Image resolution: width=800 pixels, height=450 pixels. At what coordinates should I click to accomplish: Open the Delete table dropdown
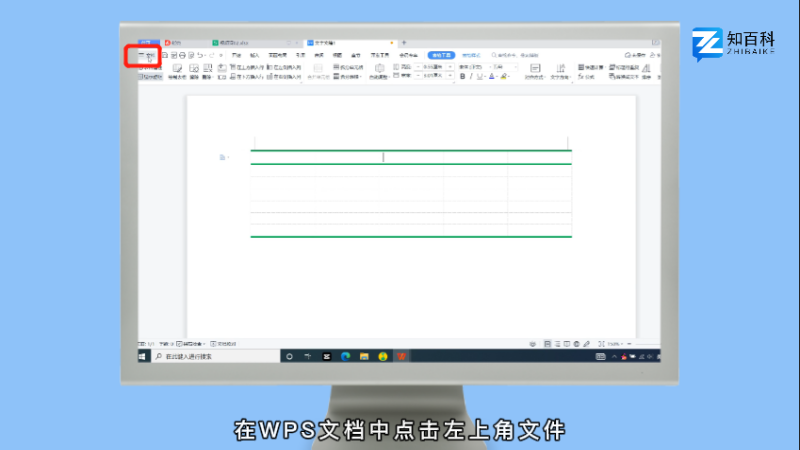208,71
